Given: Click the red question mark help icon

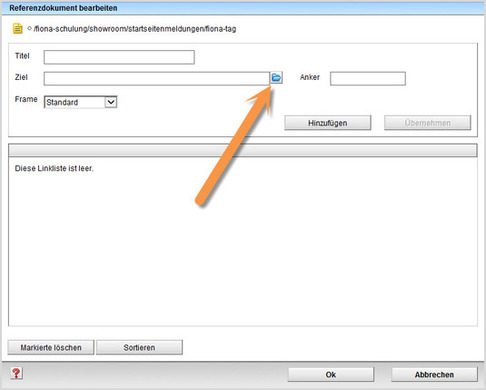Looking at the screenshot, I should pos(16,373).
